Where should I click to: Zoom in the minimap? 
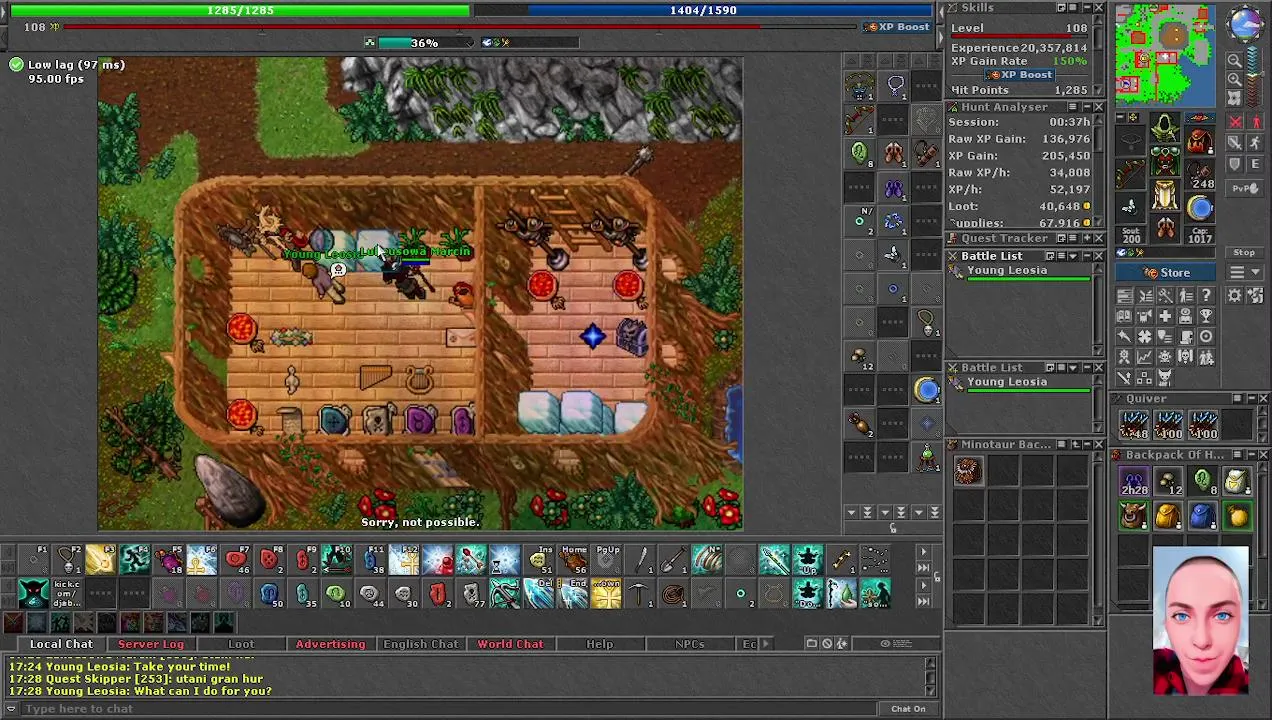tap(1234, 79)
